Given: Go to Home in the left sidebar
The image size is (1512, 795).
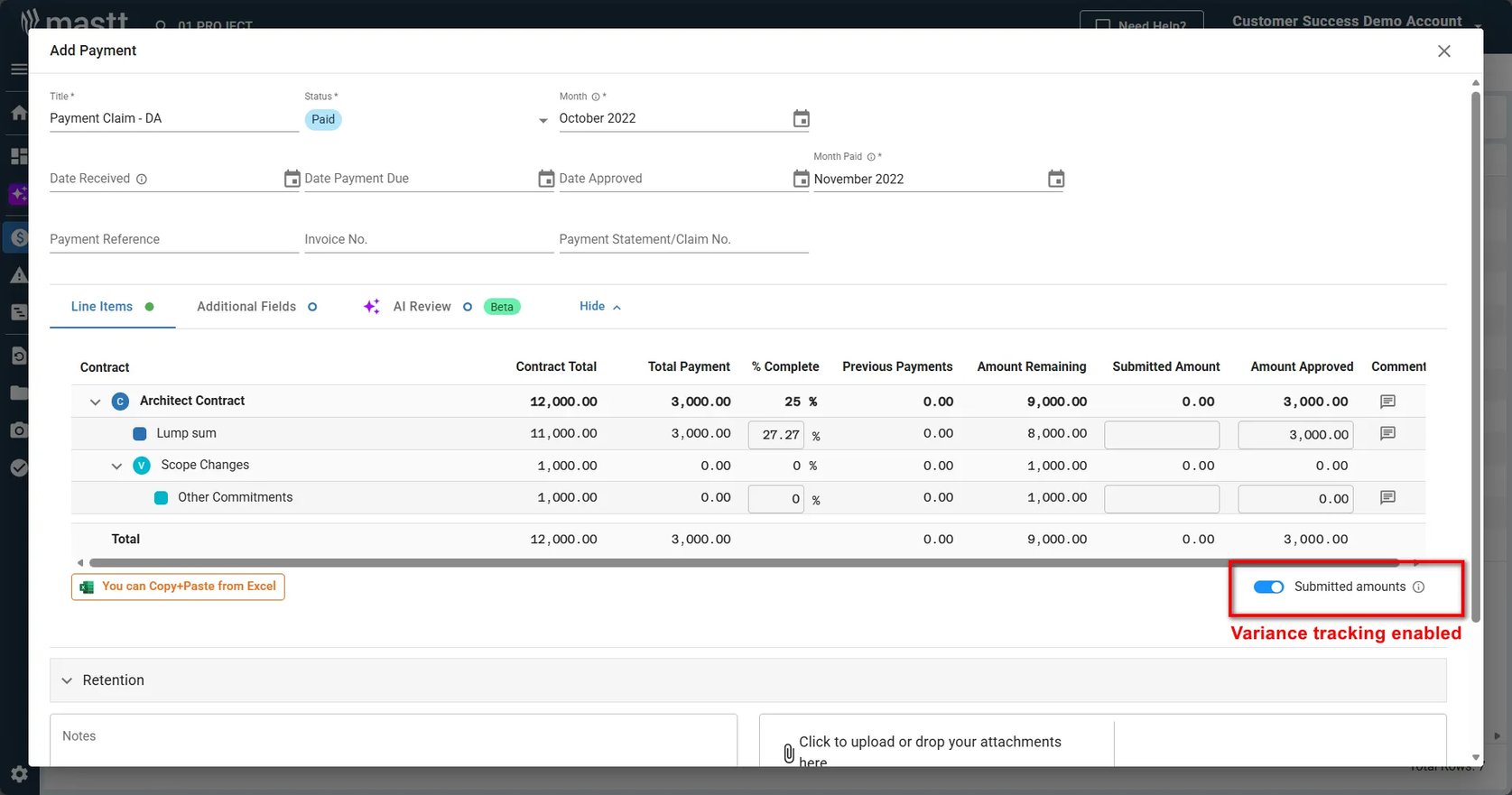Looking at the screenshot, I should (x=19, y=113).
